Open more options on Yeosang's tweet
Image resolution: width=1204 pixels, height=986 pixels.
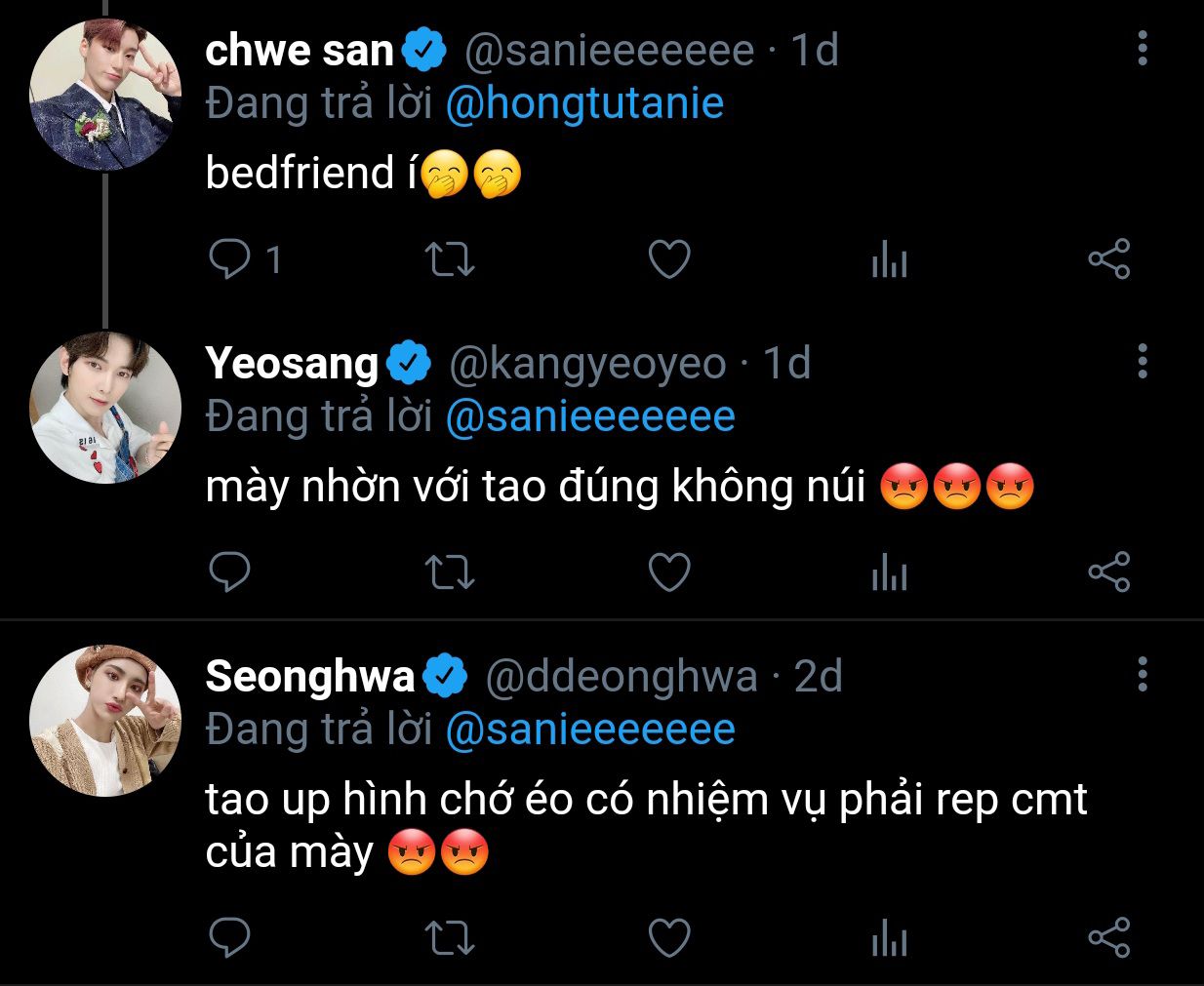pyautogui.click(x=1143, y=361)
